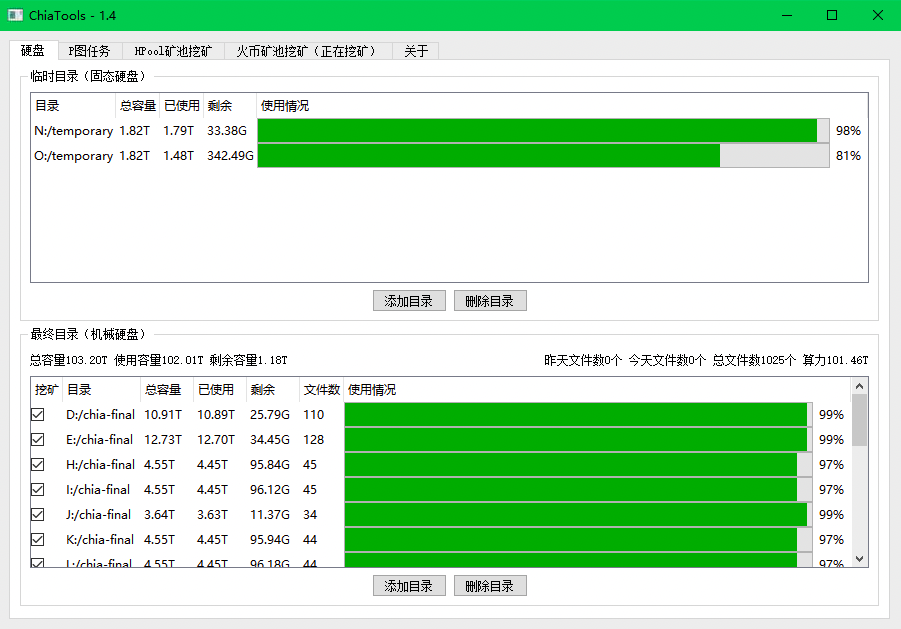Screen dimensions: 901x629
Task: Open the 火币矿池挖矿（正在挖矿）tab
Action: click(308, 51)
